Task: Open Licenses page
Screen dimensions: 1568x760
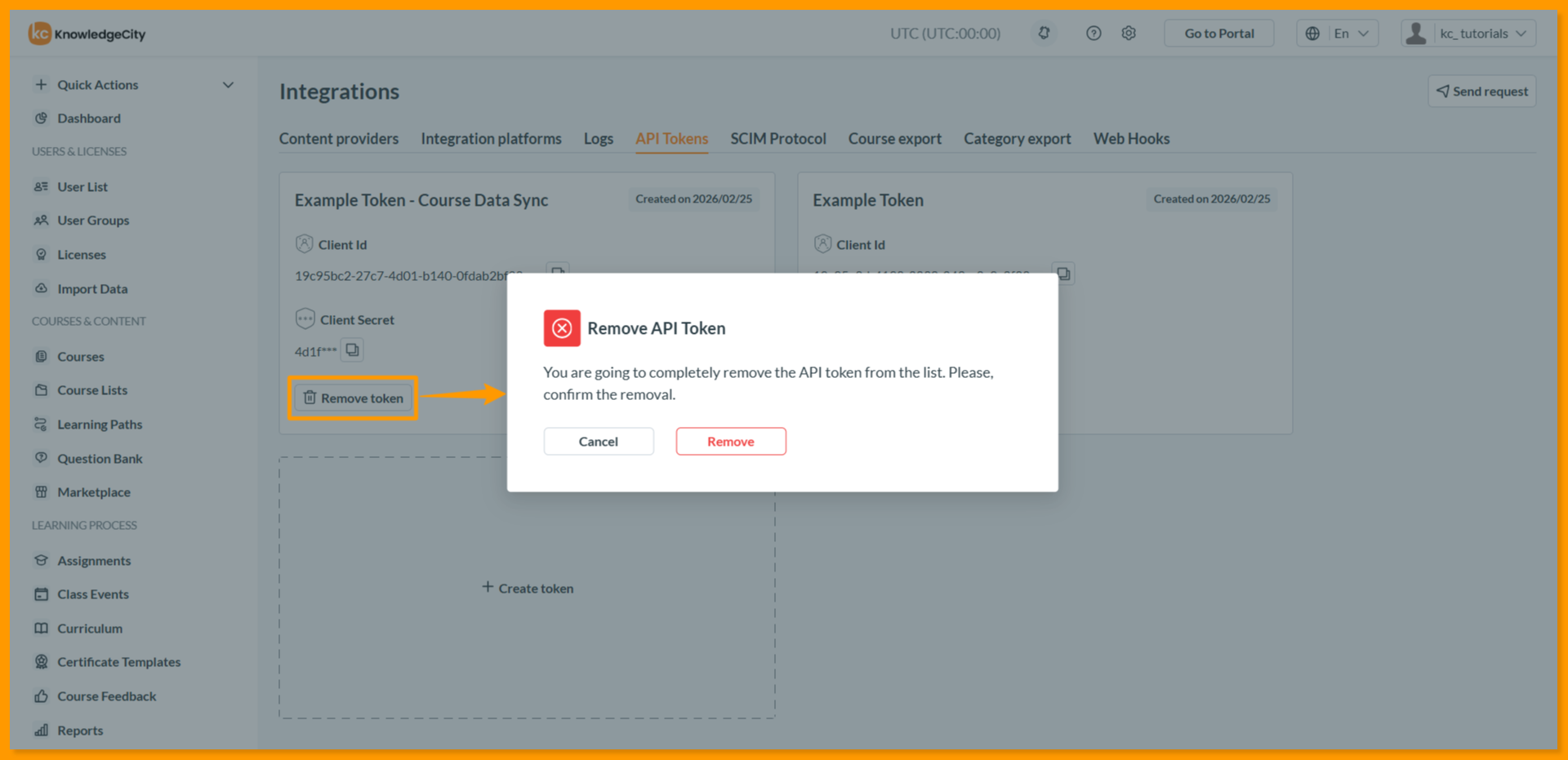Action: [x=82, y=255]
